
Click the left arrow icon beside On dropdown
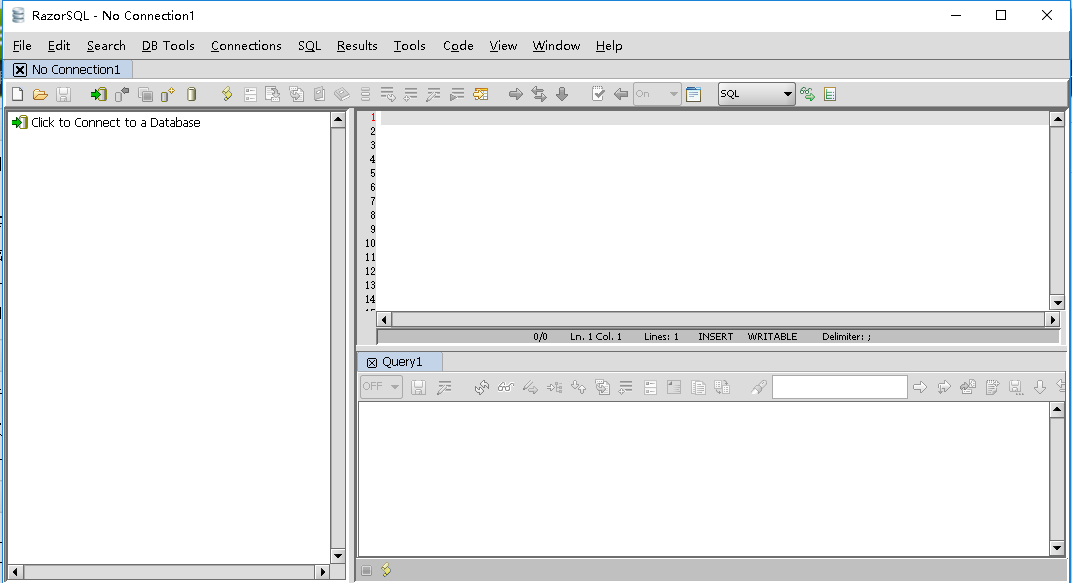coord(621,94)
